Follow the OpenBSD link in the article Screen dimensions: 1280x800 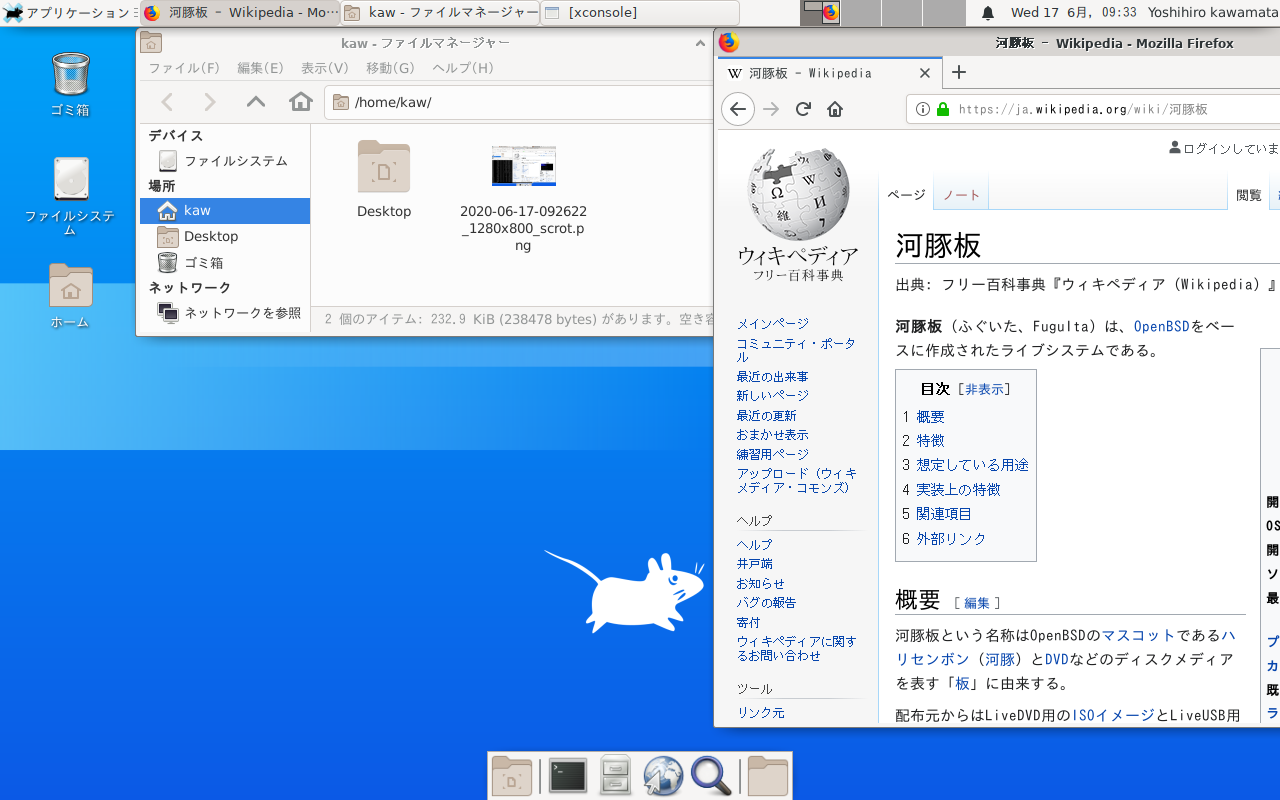(1162, 326)
